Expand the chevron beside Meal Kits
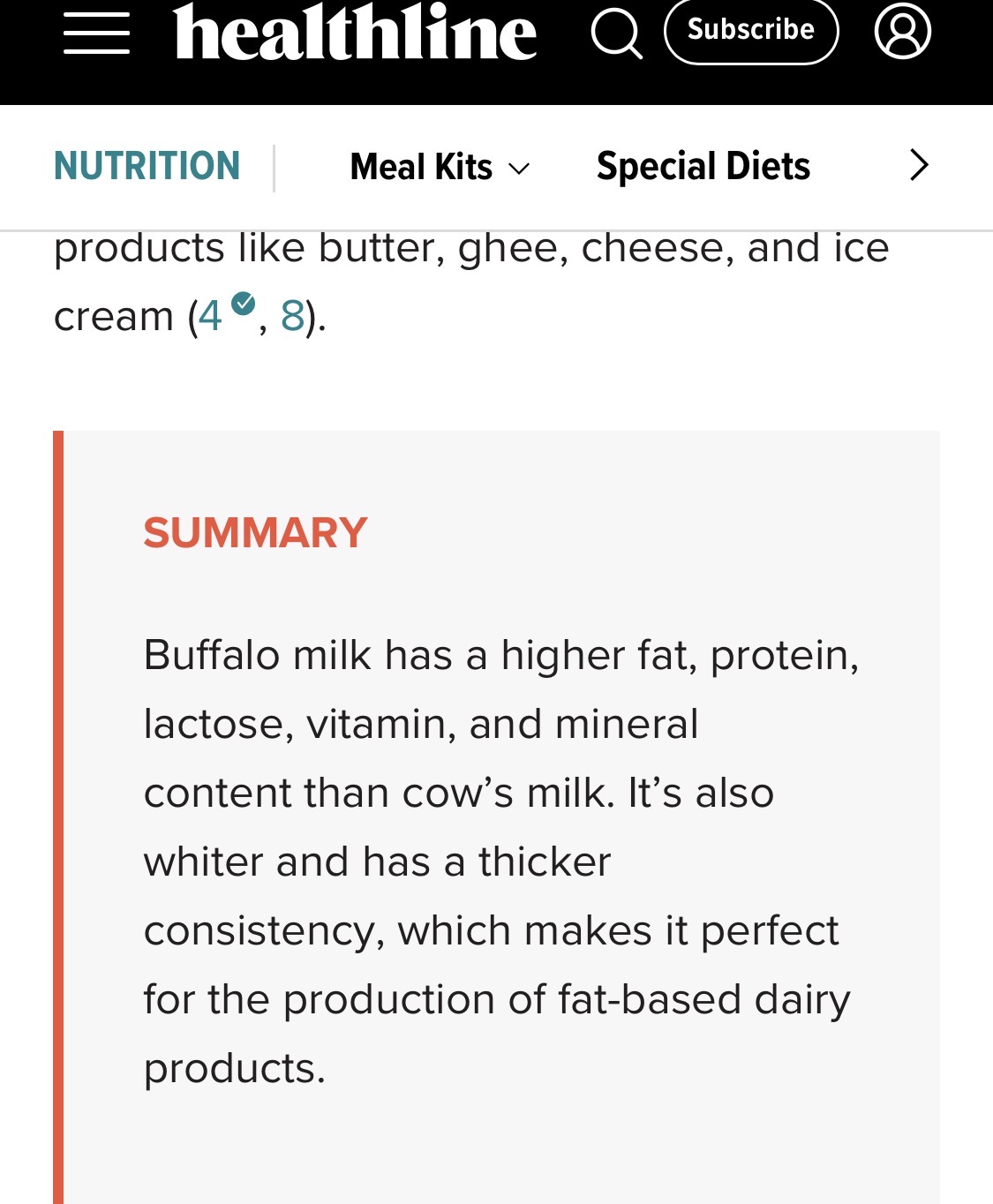The height and width of the screenshot is (1204, 993). 520,169
